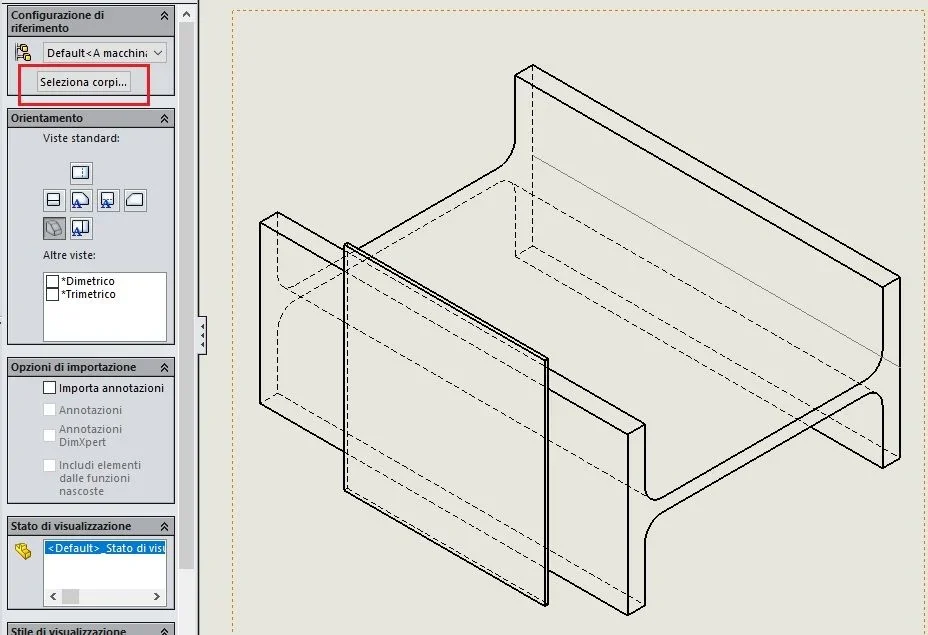Open the Default<A macchina configuration dropdown

pos(105,53)
